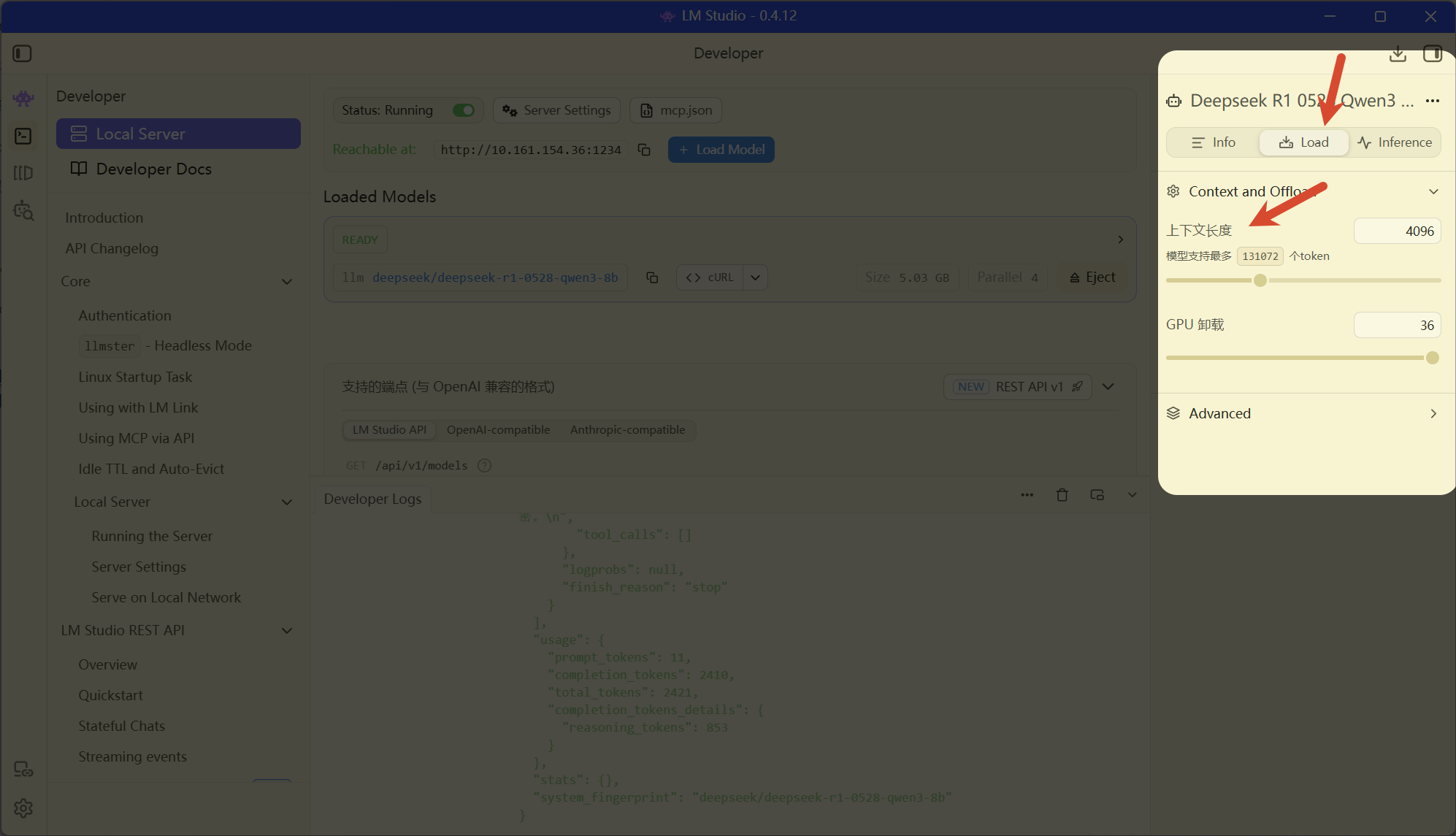Click the cURL button
This screenshot has height=836, width=1456.
click(x=710, y=277)
